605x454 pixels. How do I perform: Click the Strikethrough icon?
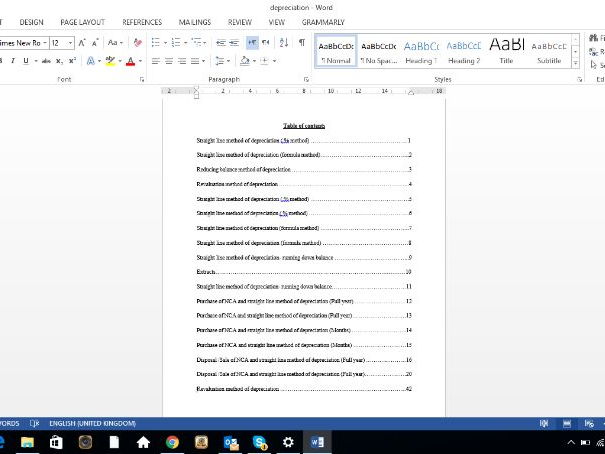tap(46, 61)
